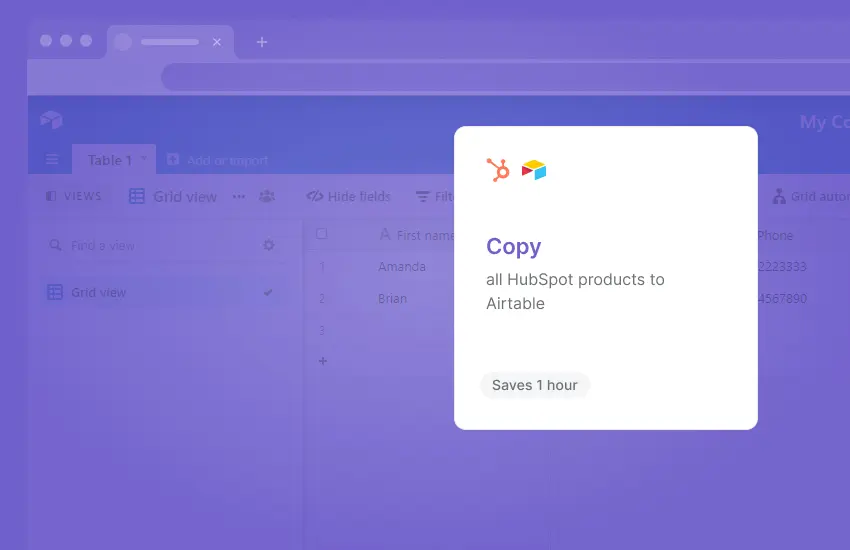Viewport: 850px width, 550px height.
Task: Click the checkmark next to sidebar Grid view
Action: point(268,293)
